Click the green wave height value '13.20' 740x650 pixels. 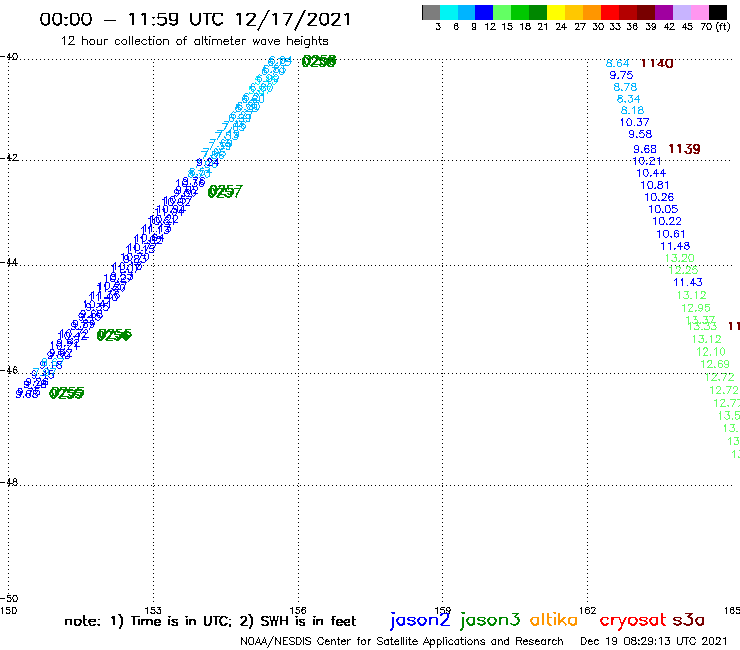tap(680, 258)
